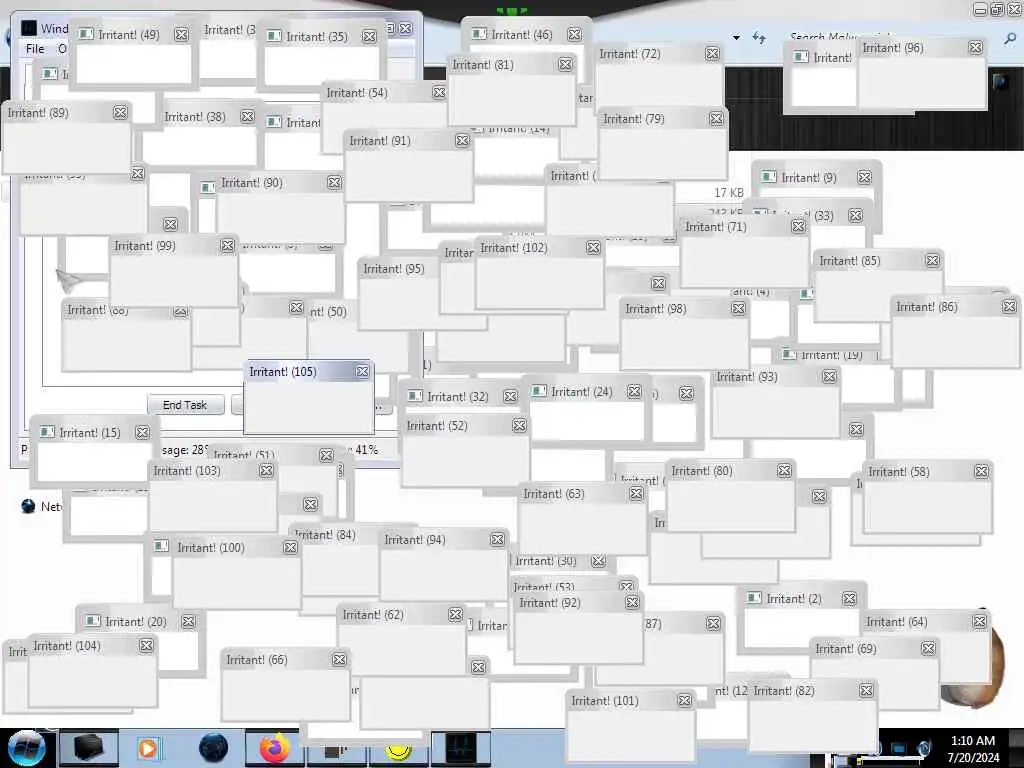The image size is (1024, 768).
Task: Close the Irritant! (80) window
Action: coord(784,470)
